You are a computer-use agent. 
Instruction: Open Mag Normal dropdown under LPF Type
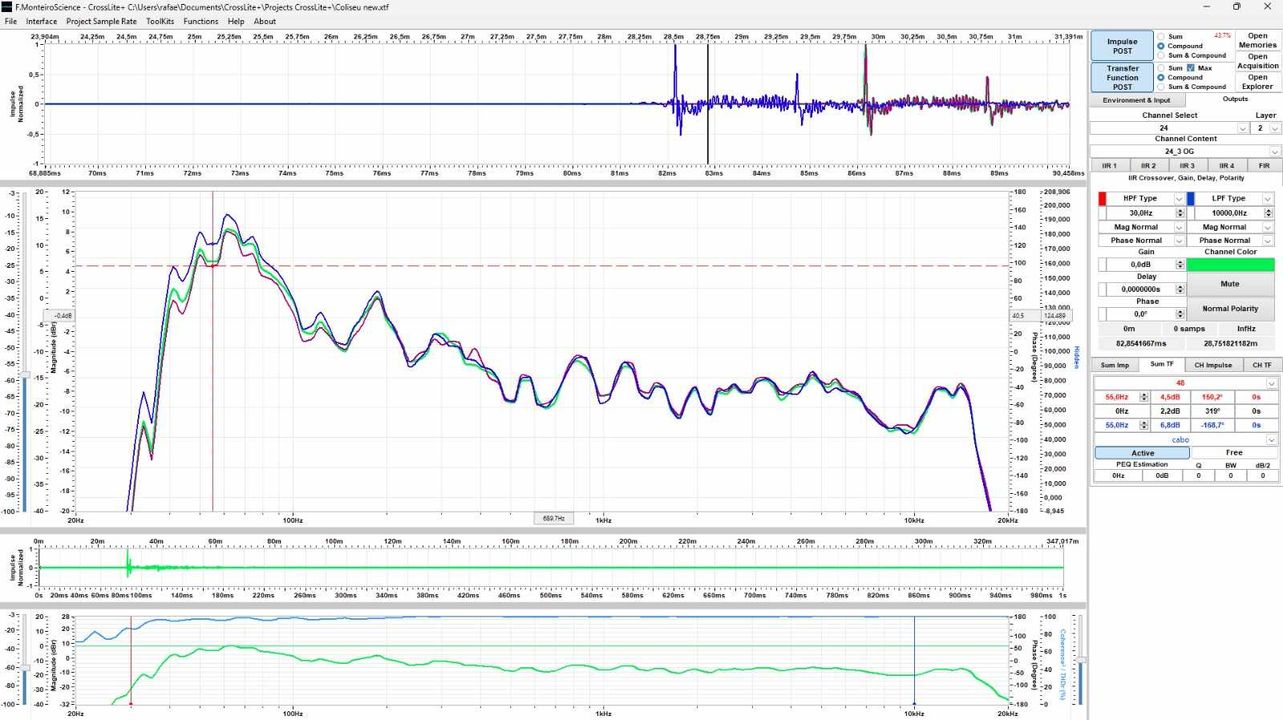(1230, 227)
